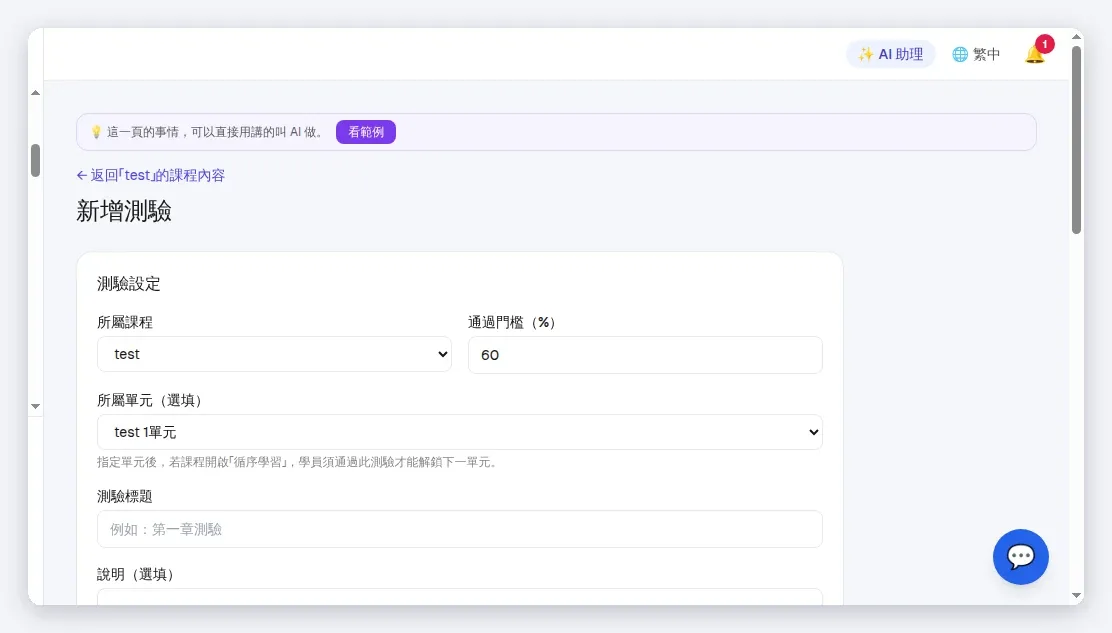
Task: Click the right page scrollbar thumb
Action: coord(1076,140)
